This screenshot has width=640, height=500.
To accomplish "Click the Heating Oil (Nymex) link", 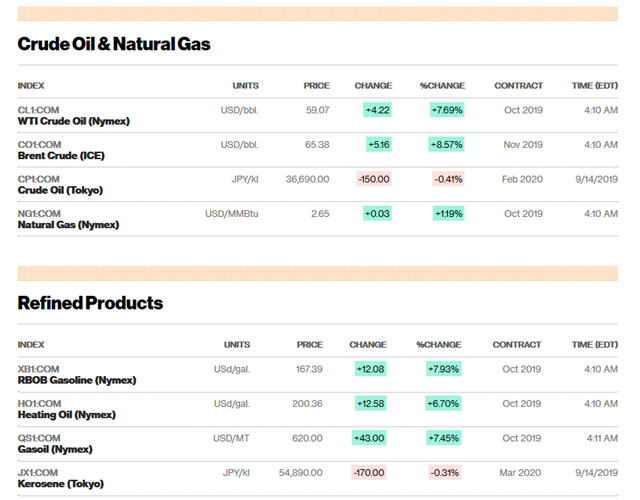I will (x=66, y=415).
